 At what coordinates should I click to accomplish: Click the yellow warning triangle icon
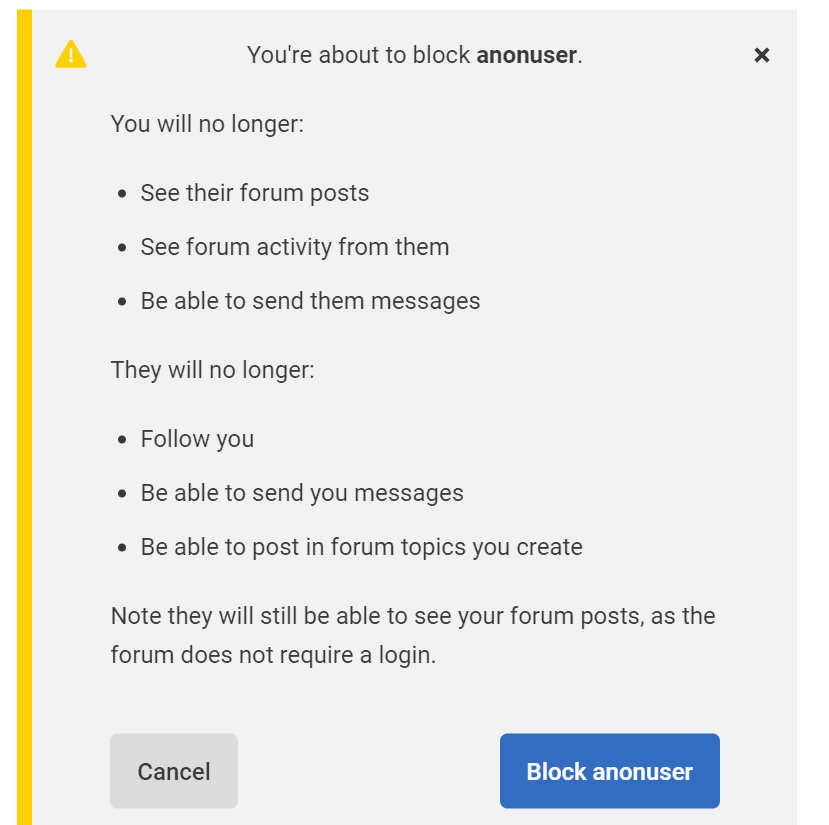coord(71,54)
